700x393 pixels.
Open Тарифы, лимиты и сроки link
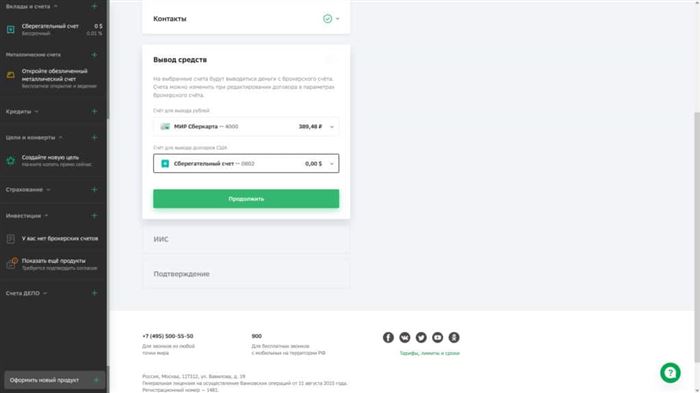(x=429, y=353)
